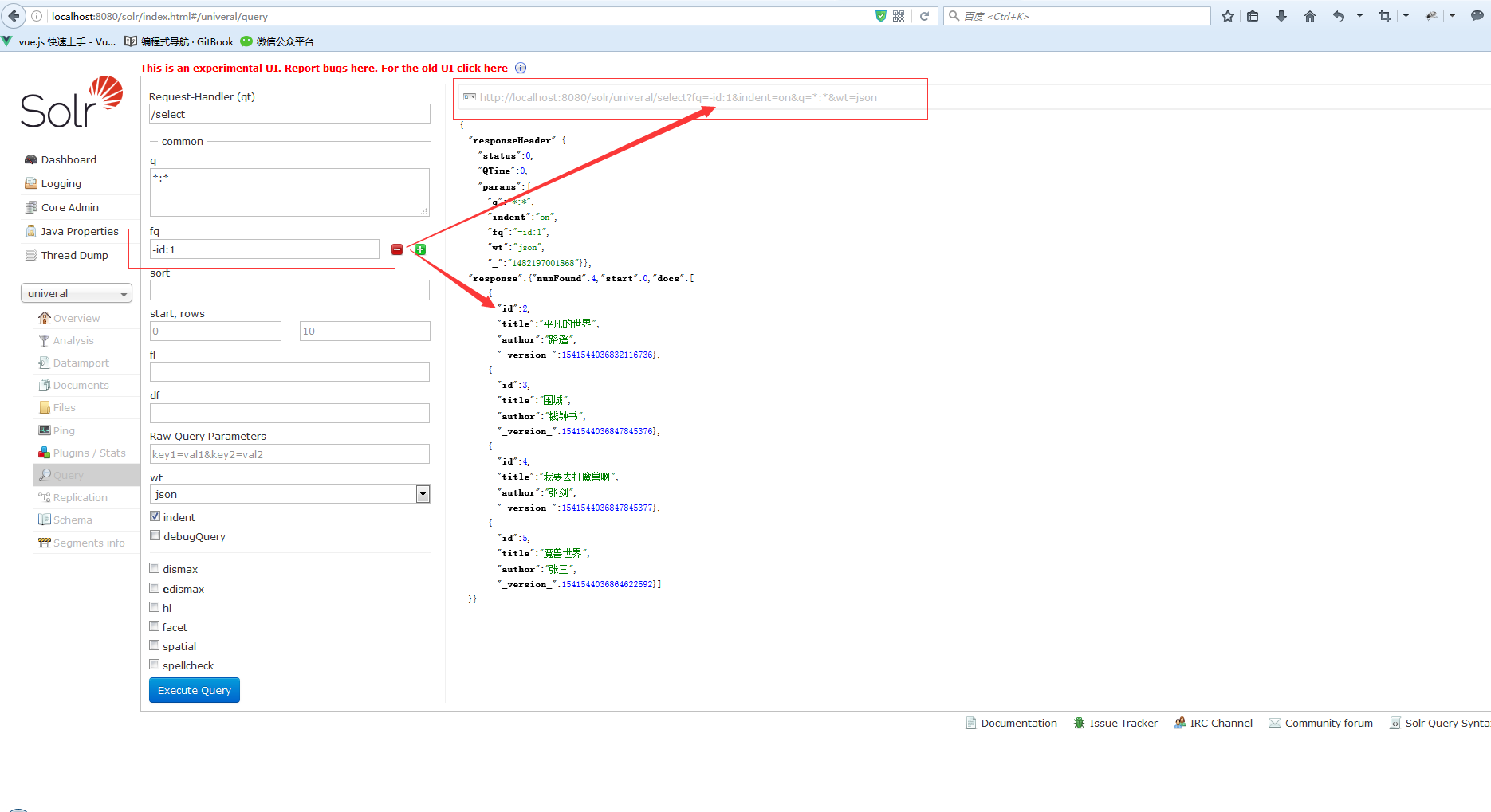This screenshot has width=1491, height=812.
Task: Open the generated query URL link
Action: point(678,97)
